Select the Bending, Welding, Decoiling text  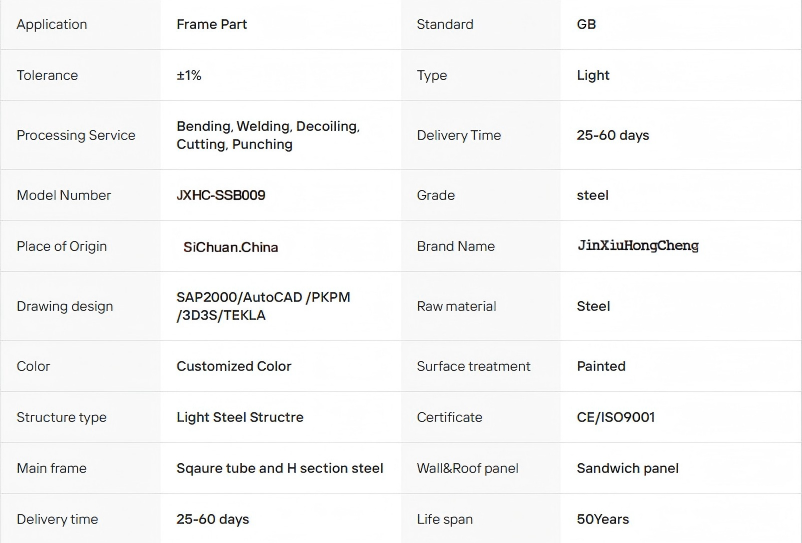click(x=268, y=127)
